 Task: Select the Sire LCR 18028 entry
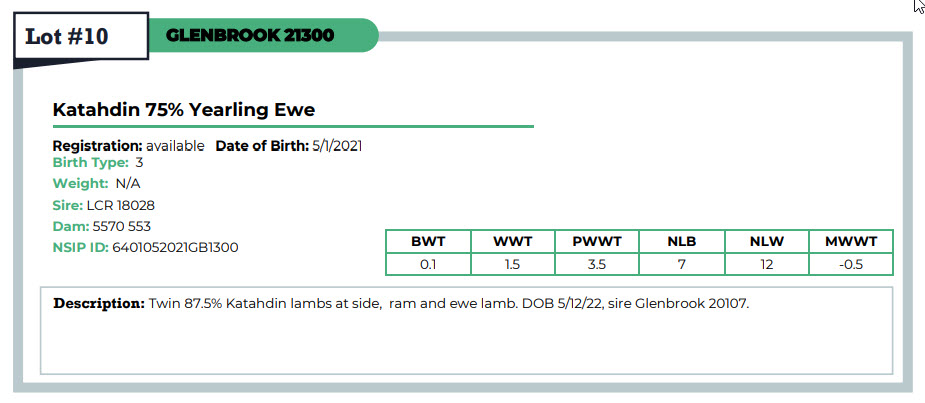click(104, 205)
